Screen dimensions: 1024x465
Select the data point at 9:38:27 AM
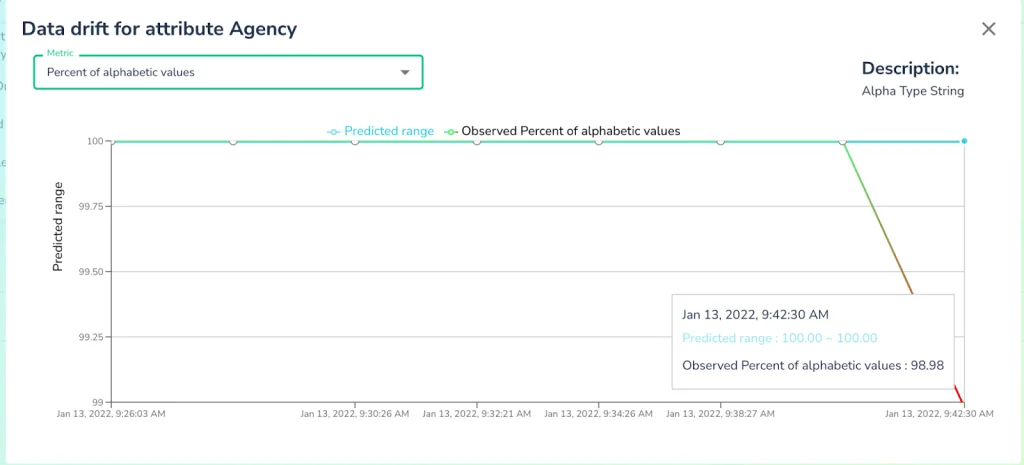721,142
